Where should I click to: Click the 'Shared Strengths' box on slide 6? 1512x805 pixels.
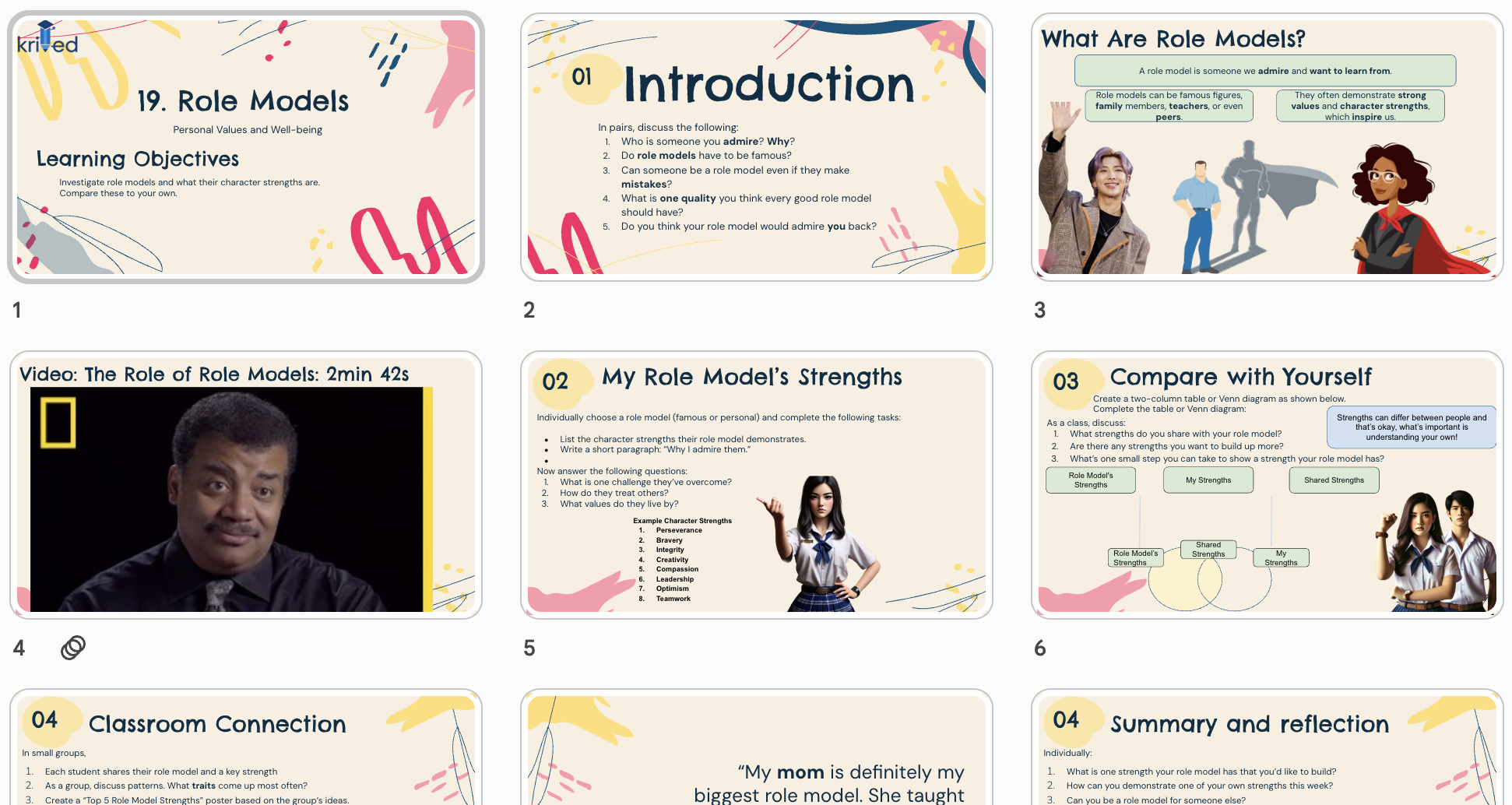point(1334,480)
